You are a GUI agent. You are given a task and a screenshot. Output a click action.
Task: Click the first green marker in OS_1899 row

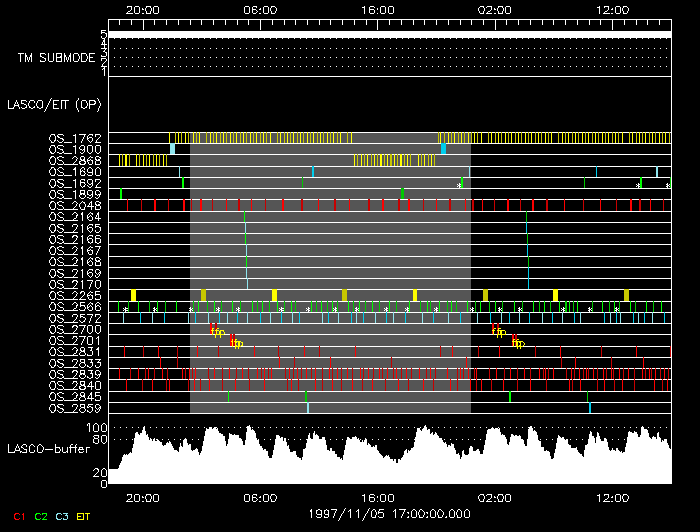[121, 194]
